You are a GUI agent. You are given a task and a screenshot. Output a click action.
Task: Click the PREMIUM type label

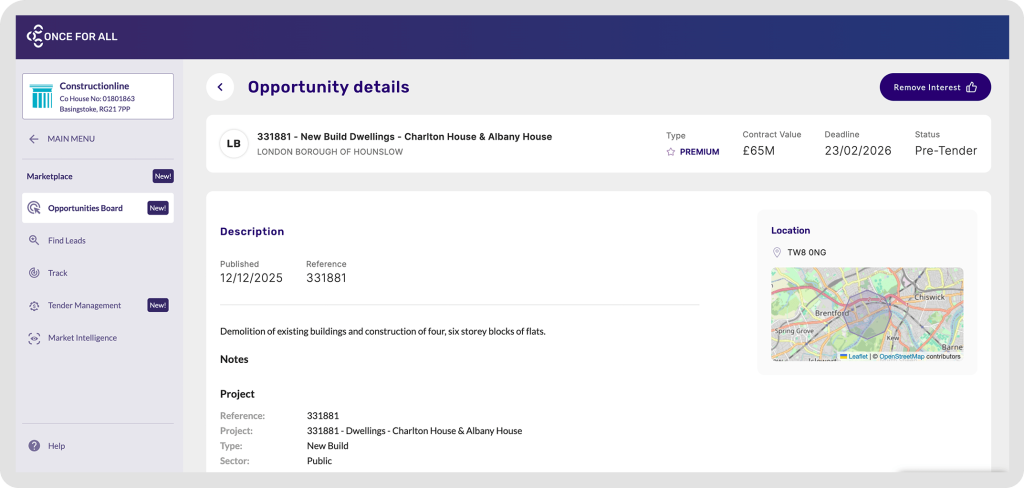click(x=699, y=152)
